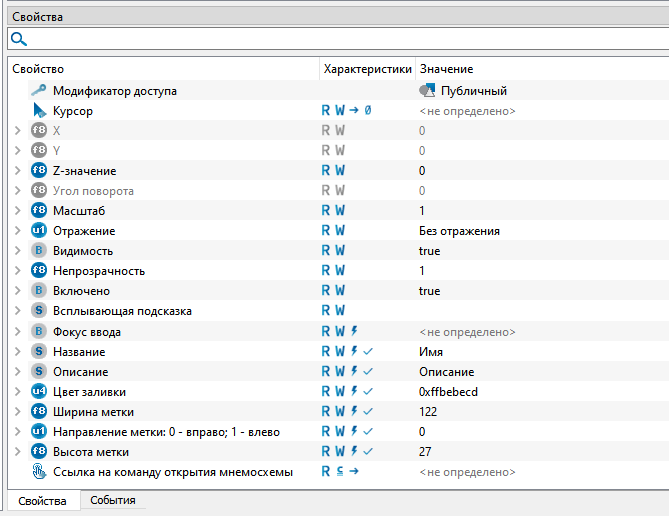Click inside the property search field
Image resolution: width=669 pixels, height=516 pixels.
click(x=340, y=39)
